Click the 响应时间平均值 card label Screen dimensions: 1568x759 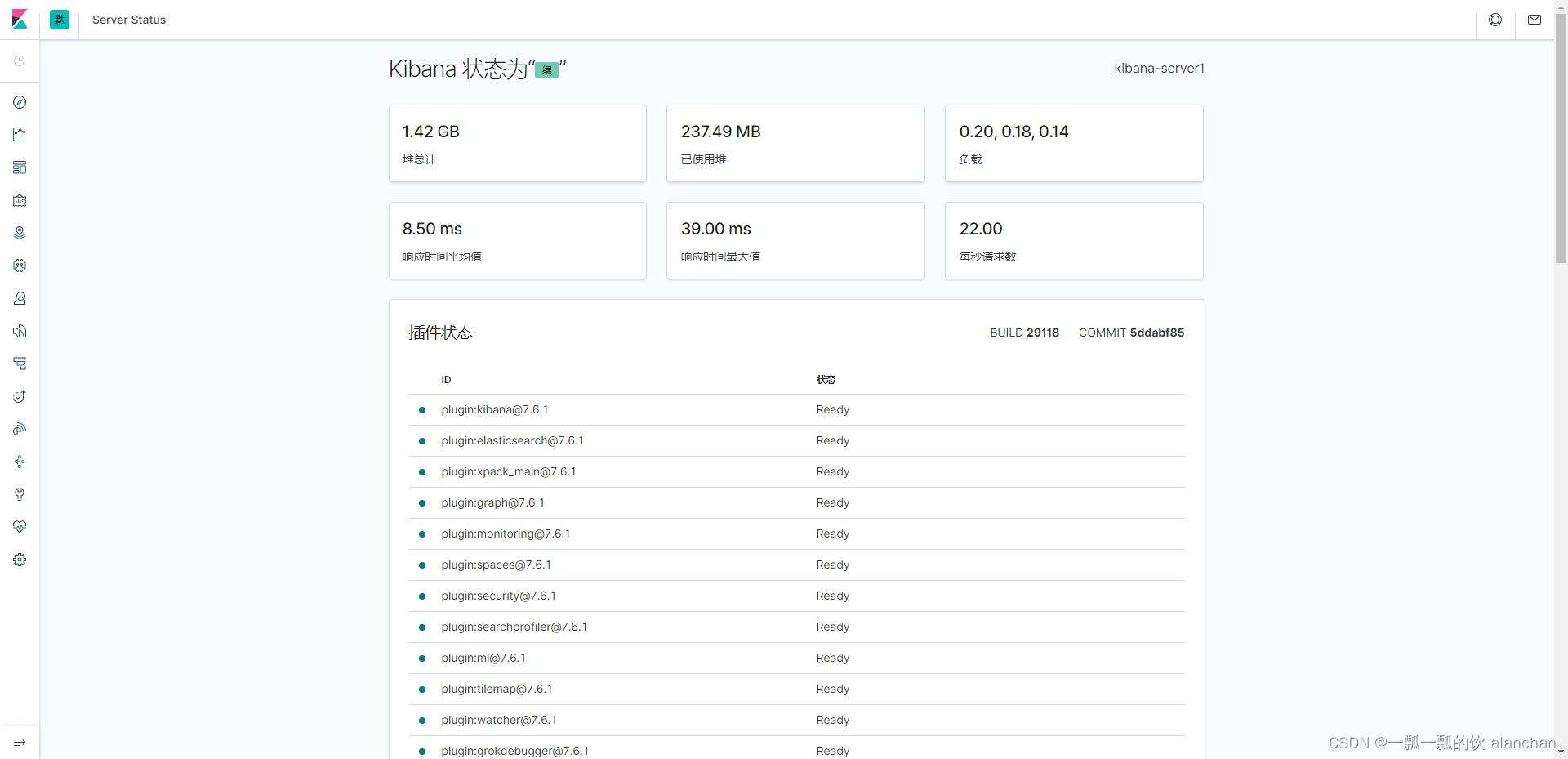coord(442,257)
